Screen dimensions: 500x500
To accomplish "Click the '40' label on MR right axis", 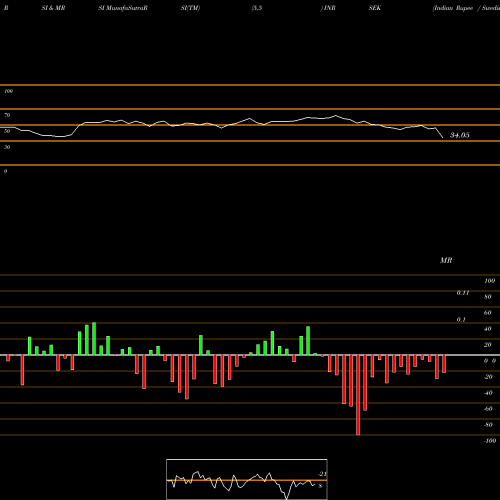I will pyautogui.click(x=488, y=329).
